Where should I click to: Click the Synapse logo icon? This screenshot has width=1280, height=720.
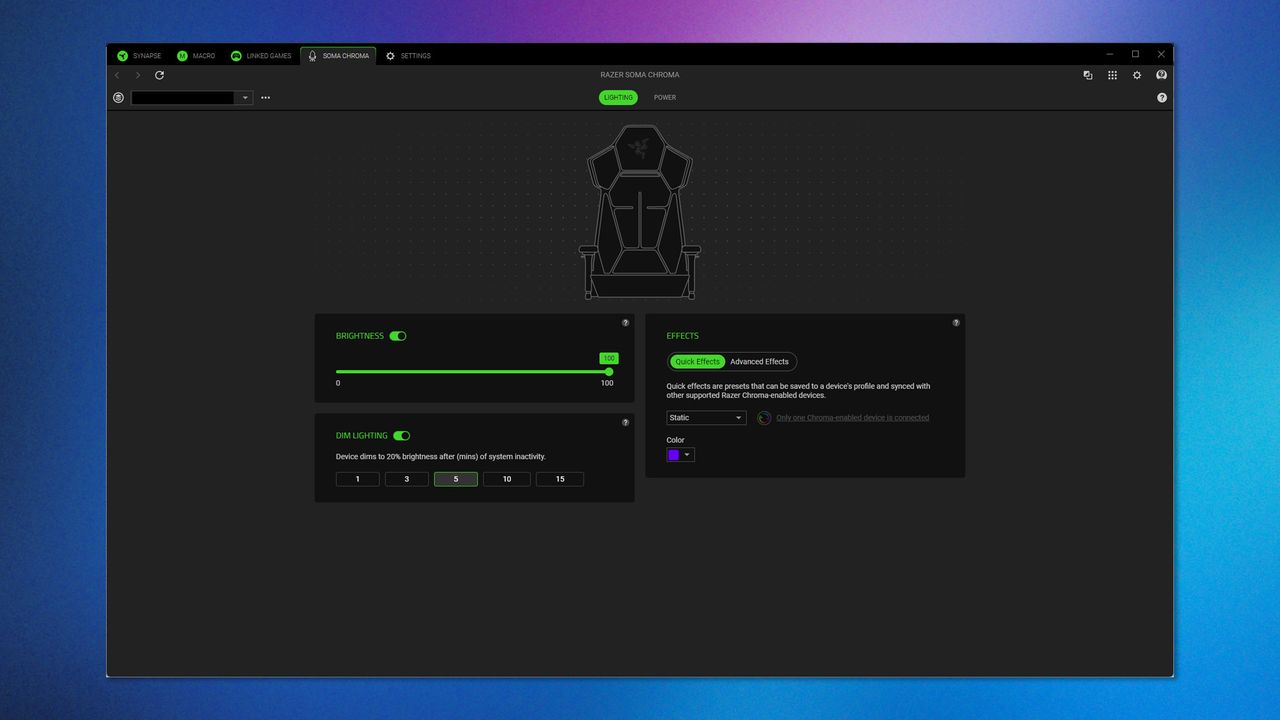pyautogui.click(x=123, y=56)
